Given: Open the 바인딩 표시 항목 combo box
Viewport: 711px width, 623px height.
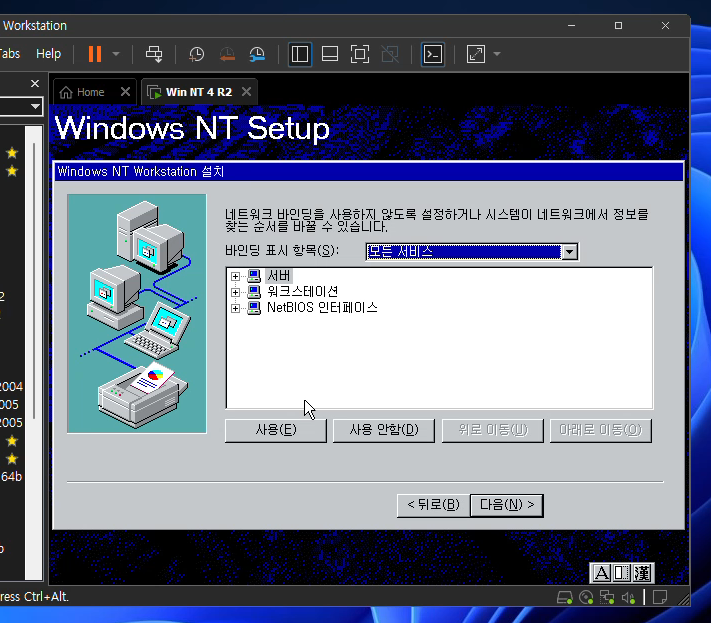Looking at the screenshot, I should (x=472, y=252).
